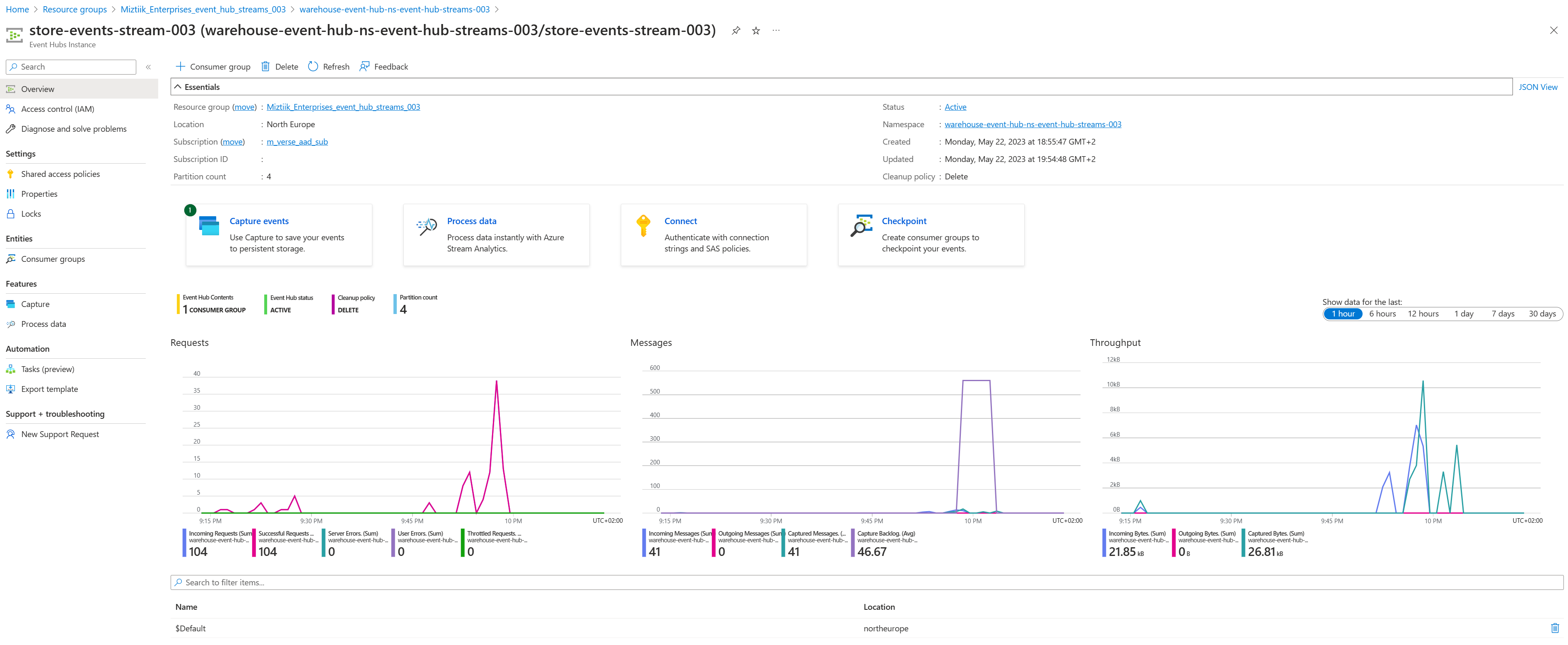Screen dimensions: 1568x645
Task: Click the Connect key icon
Action: pyautogui.click(x=643, y=226)
